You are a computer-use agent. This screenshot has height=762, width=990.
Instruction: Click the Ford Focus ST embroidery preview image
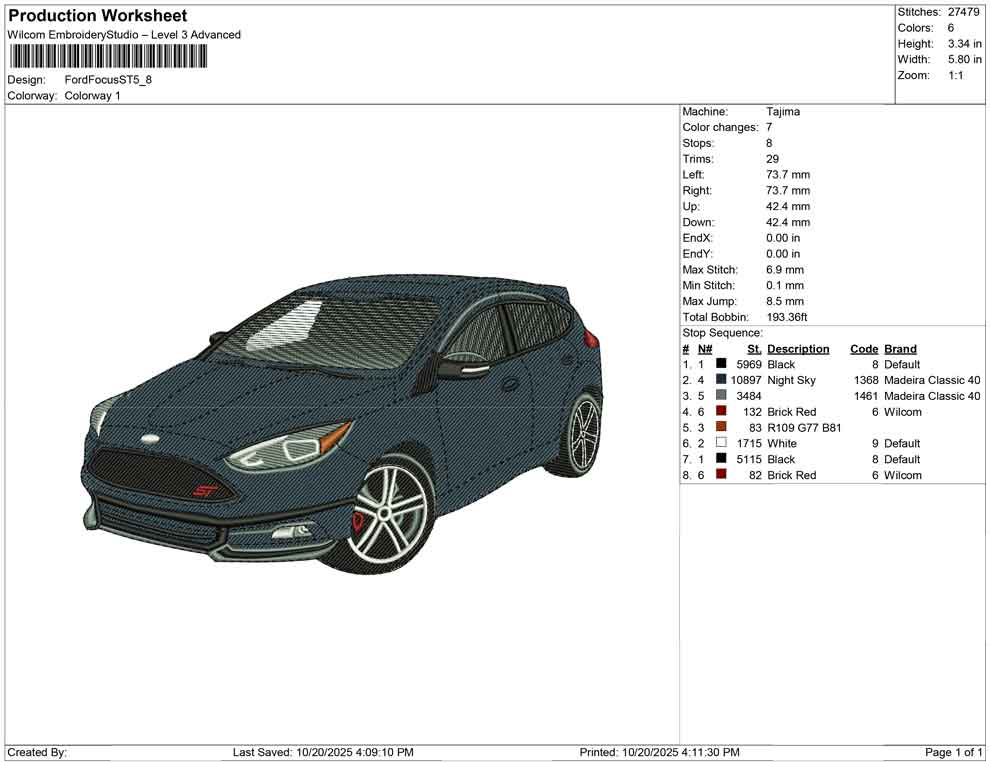pyautogui.click(x=342, y=424)
